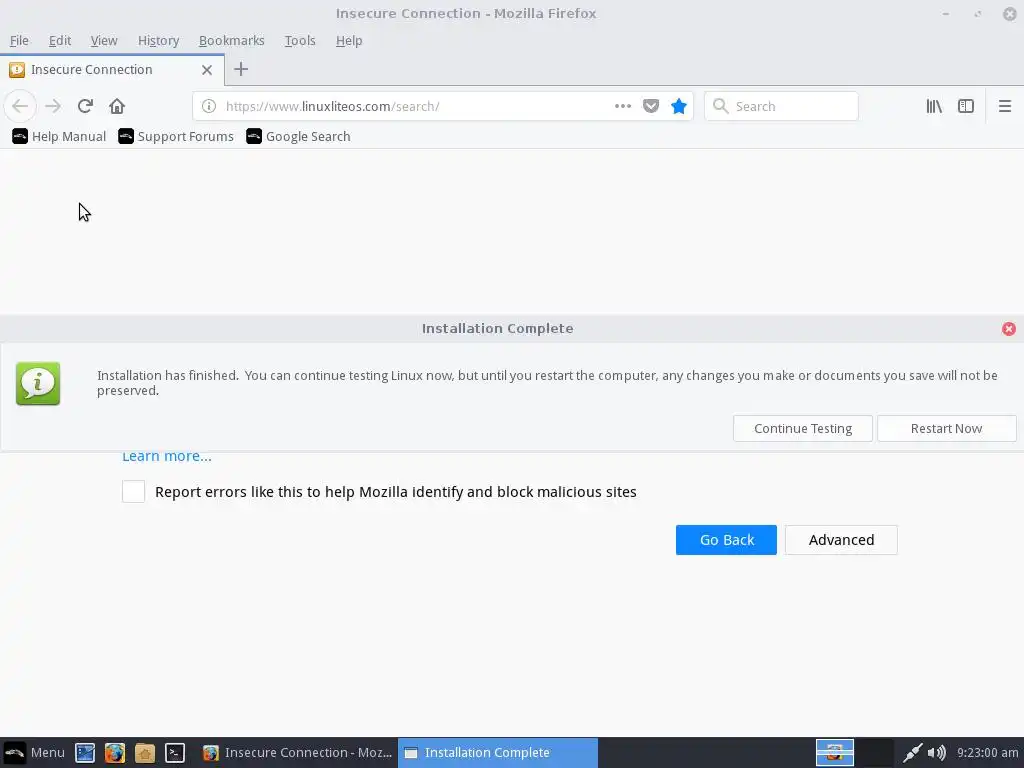Click the forward navigation arrow
This screenshot has height=768, width=1024.
pos(53,106)
